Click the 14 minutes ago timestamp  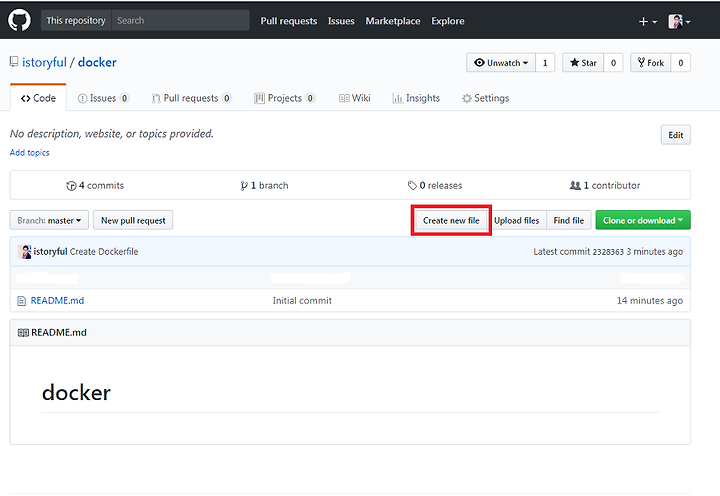pyautogui.click(x=650, y=301)
